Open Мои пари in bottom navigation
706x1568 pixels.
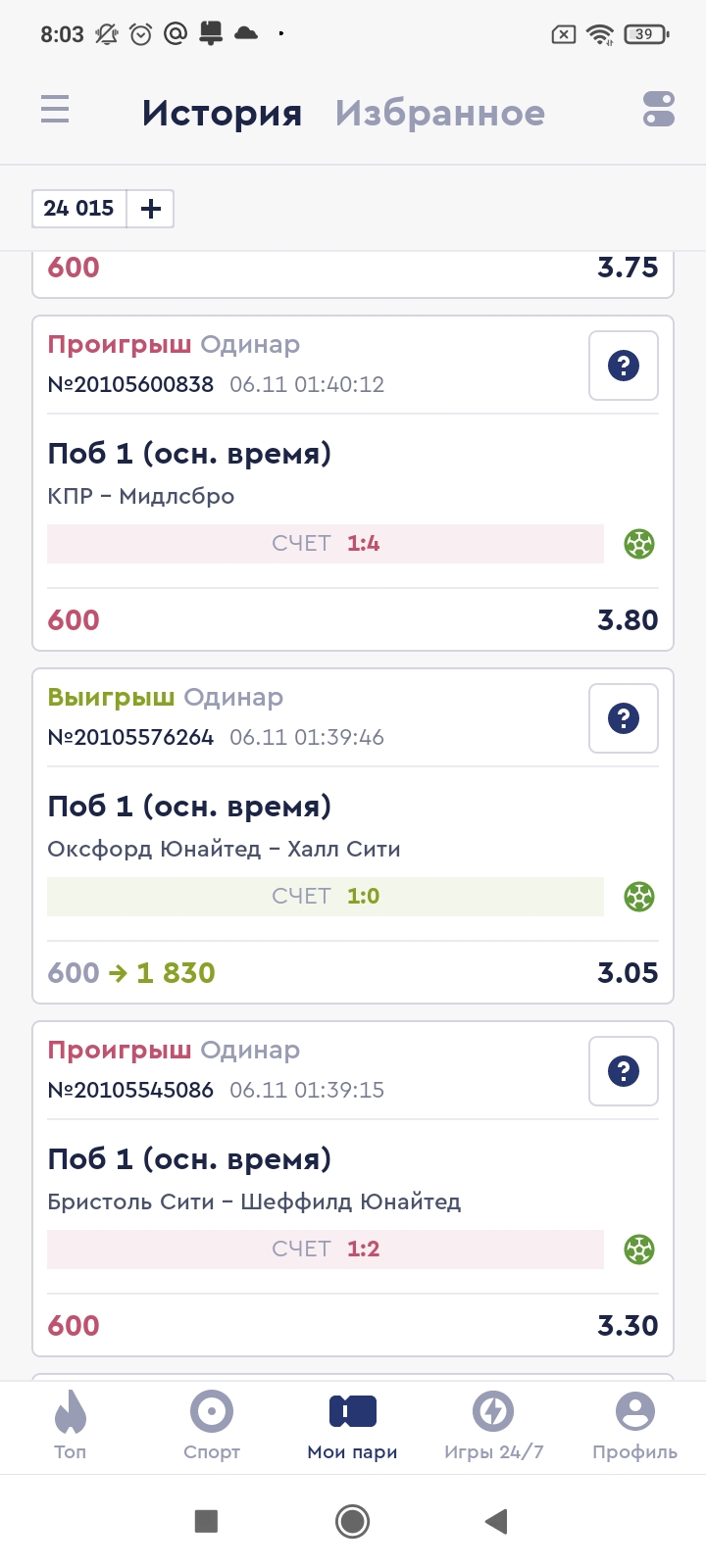tap(352, 1425)
